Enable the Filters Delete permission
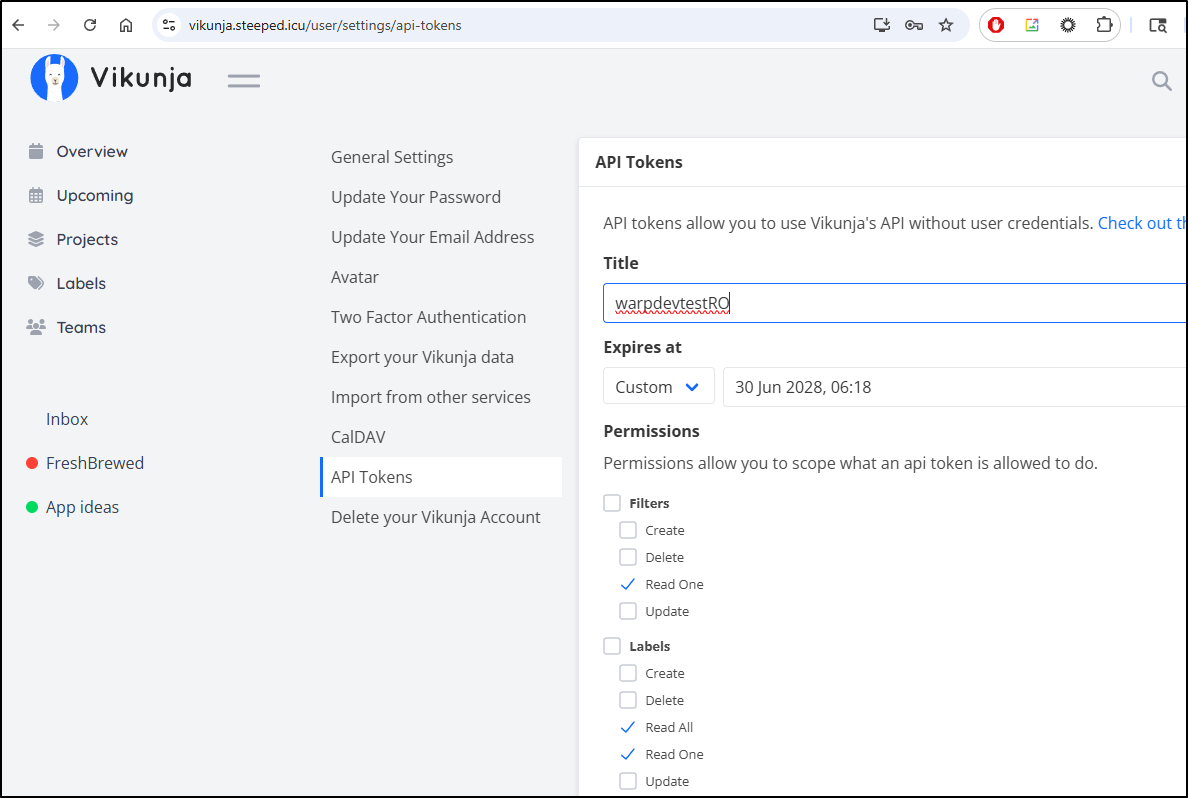The height and width of the screenshot is (798, 1188). click(628, 557)
